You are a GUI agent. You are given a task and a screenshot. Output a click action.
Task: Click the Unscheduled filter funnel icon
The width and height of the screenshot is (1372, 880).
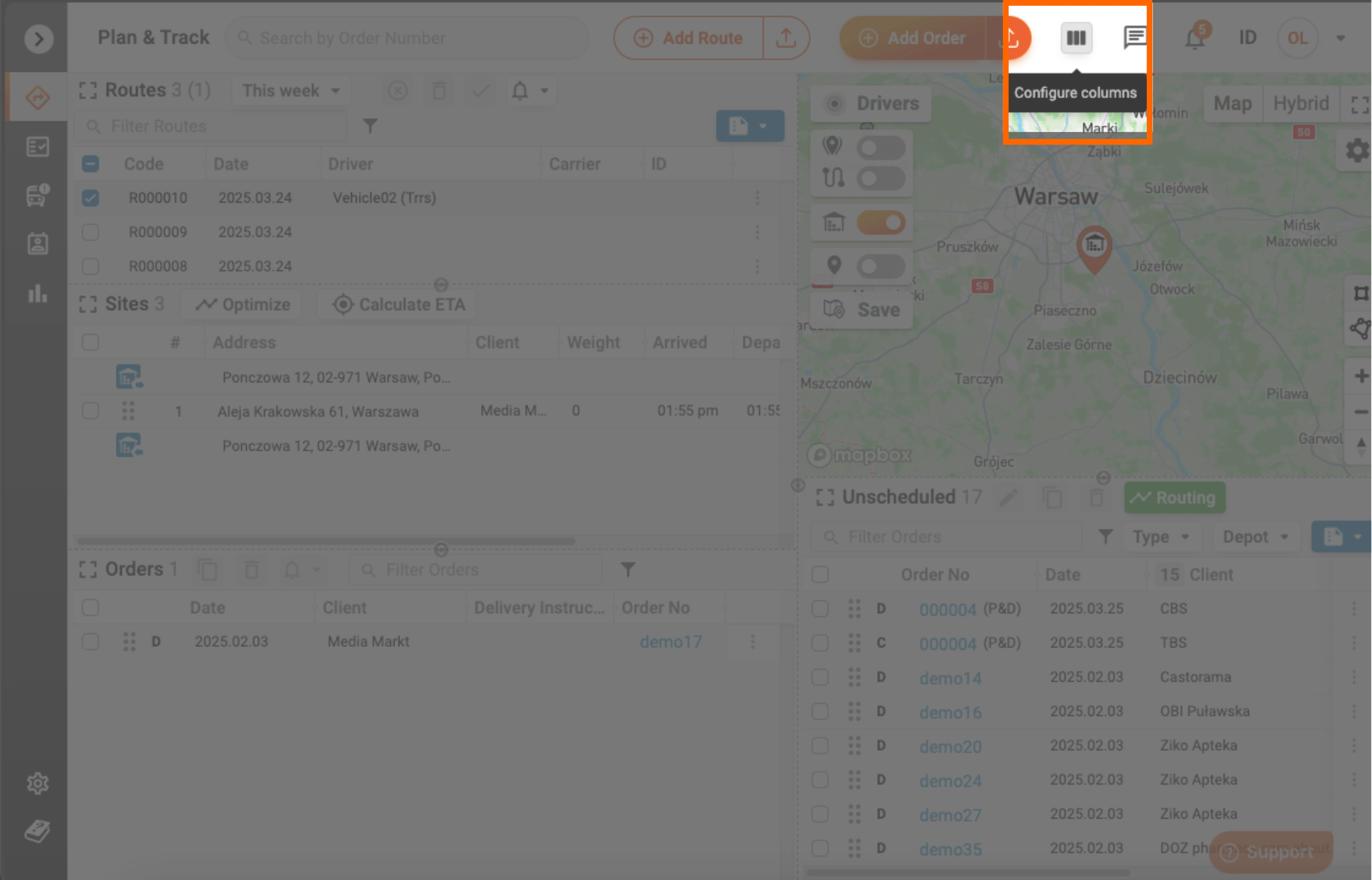[x=1106, y=537]
